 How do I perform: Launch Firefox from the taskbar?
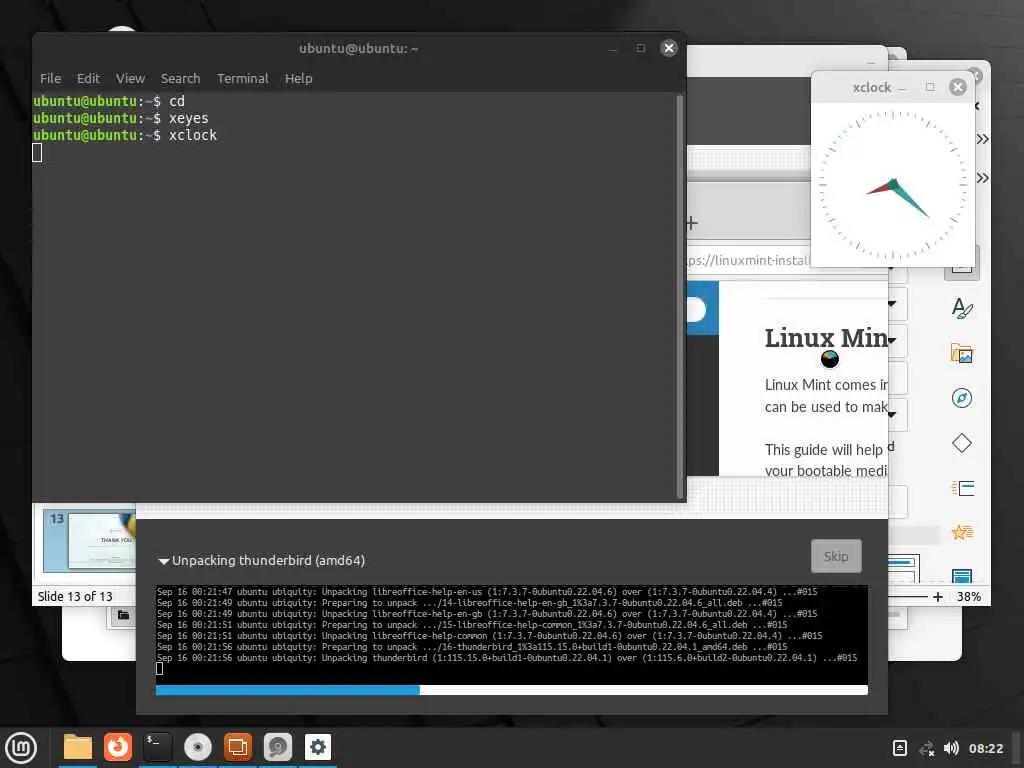pos(118,747)
